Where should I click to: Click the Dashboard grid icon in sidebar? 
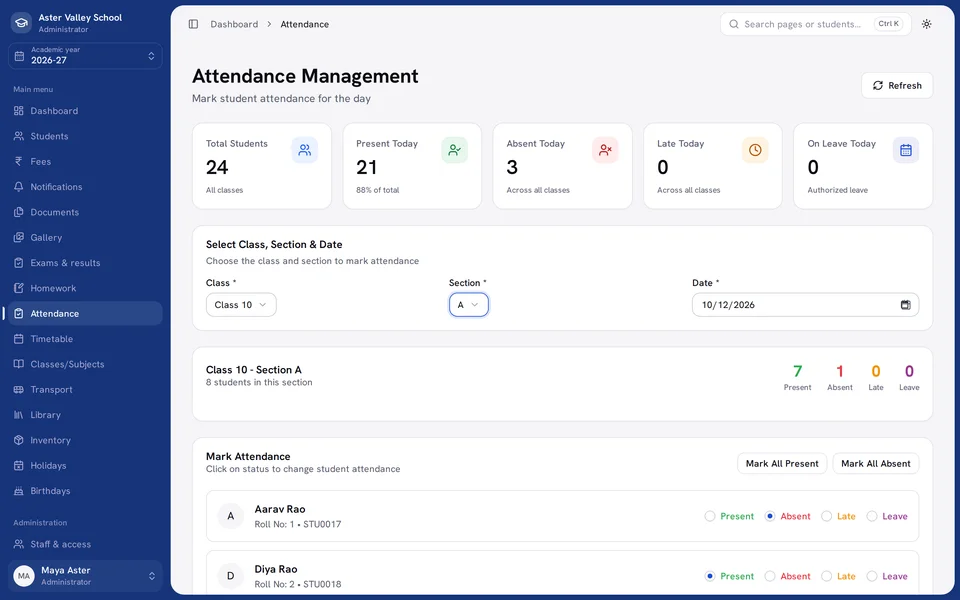[19, 111]
